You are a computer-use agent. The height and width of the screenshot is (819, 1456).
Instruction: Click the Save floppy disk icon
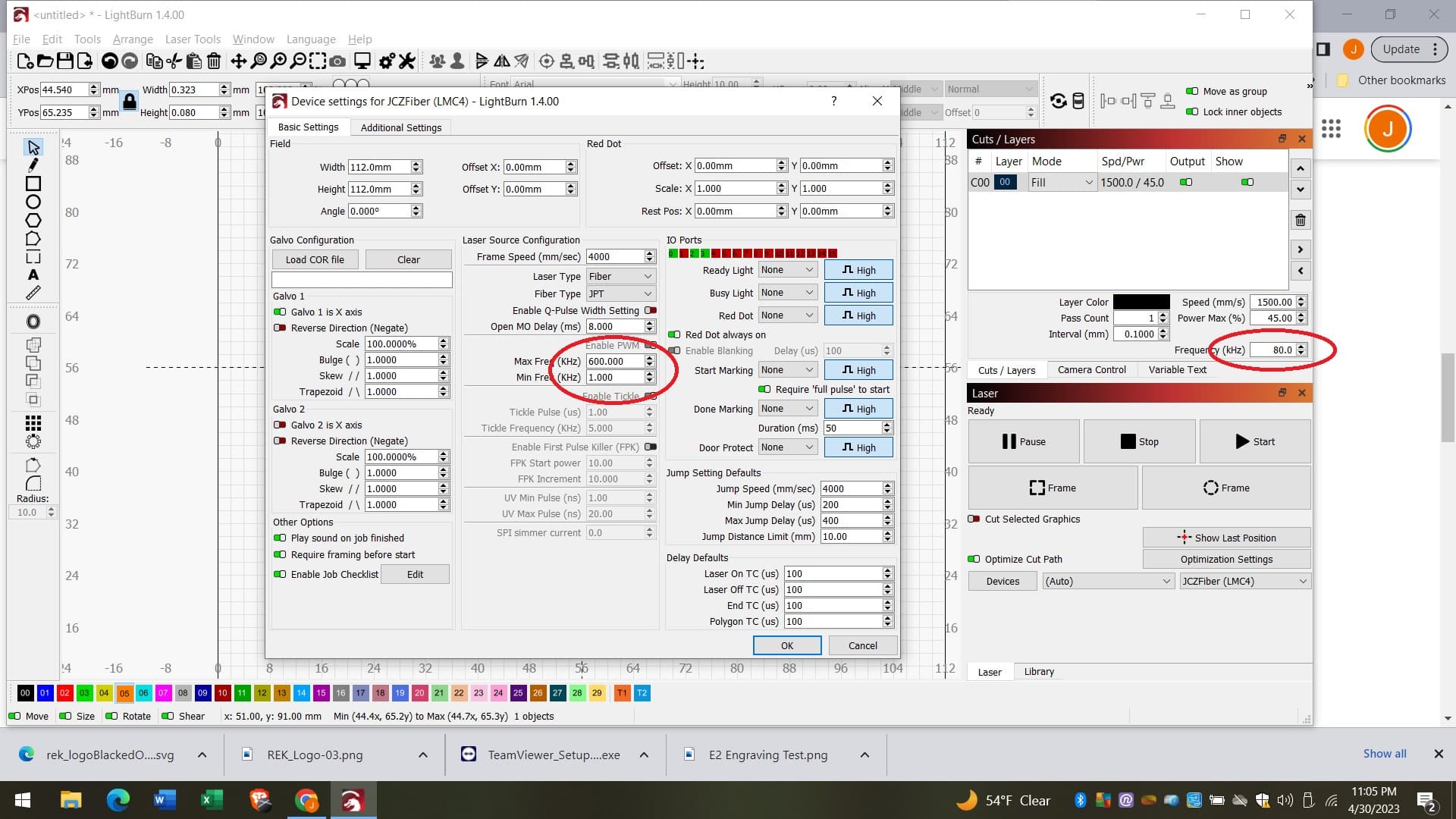(x=65, y=61)
